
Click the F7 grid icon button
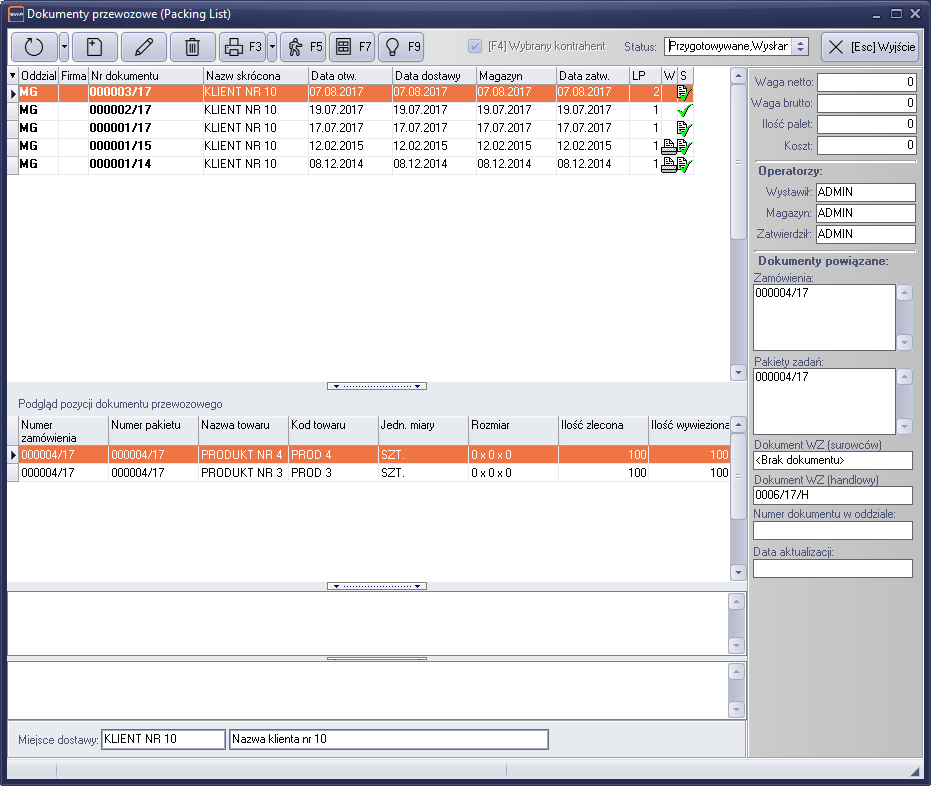pyautogui.click(x=352, y=47)
